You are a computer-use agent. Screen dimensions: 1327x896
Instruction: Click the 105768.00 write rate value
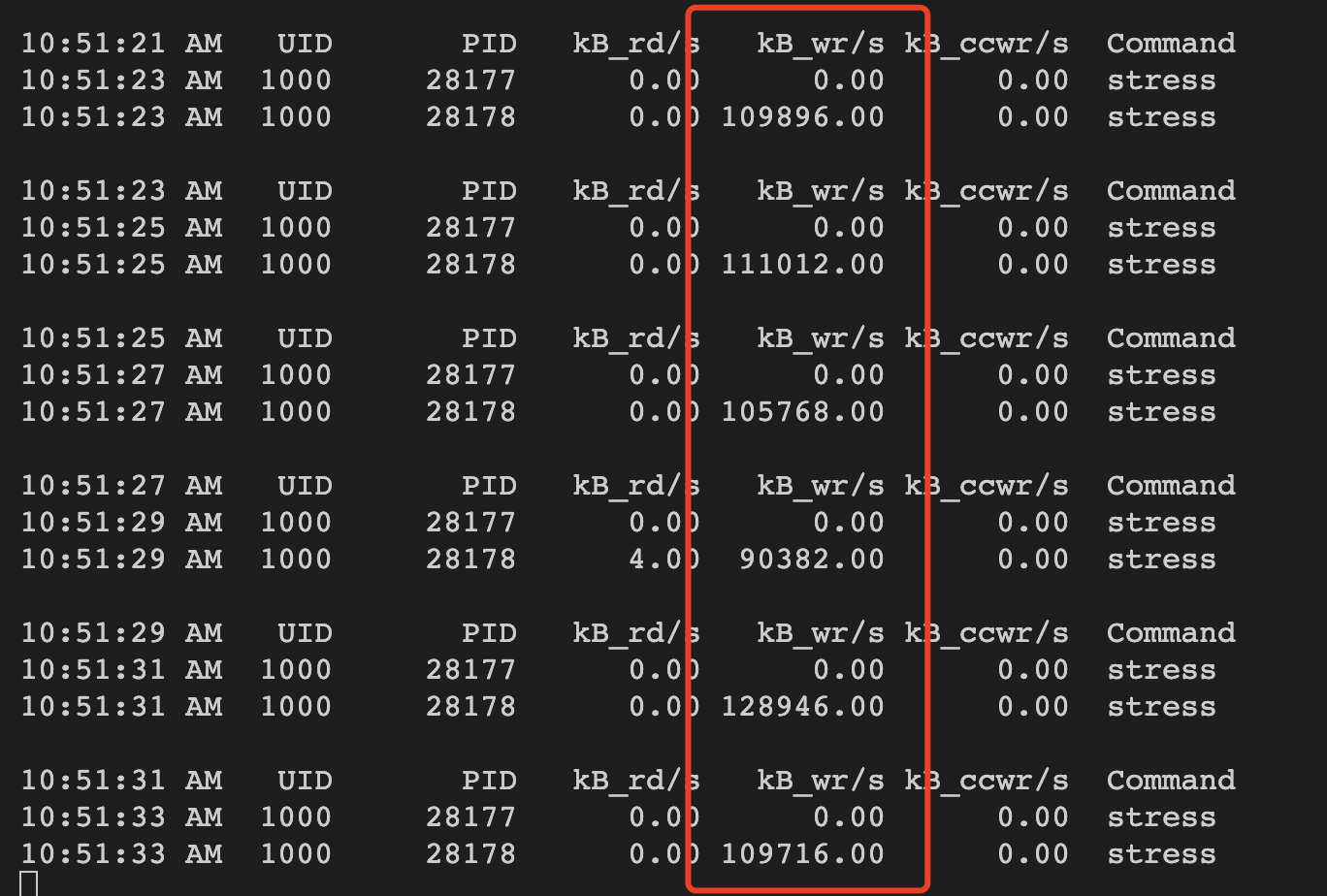coord(803,412)
